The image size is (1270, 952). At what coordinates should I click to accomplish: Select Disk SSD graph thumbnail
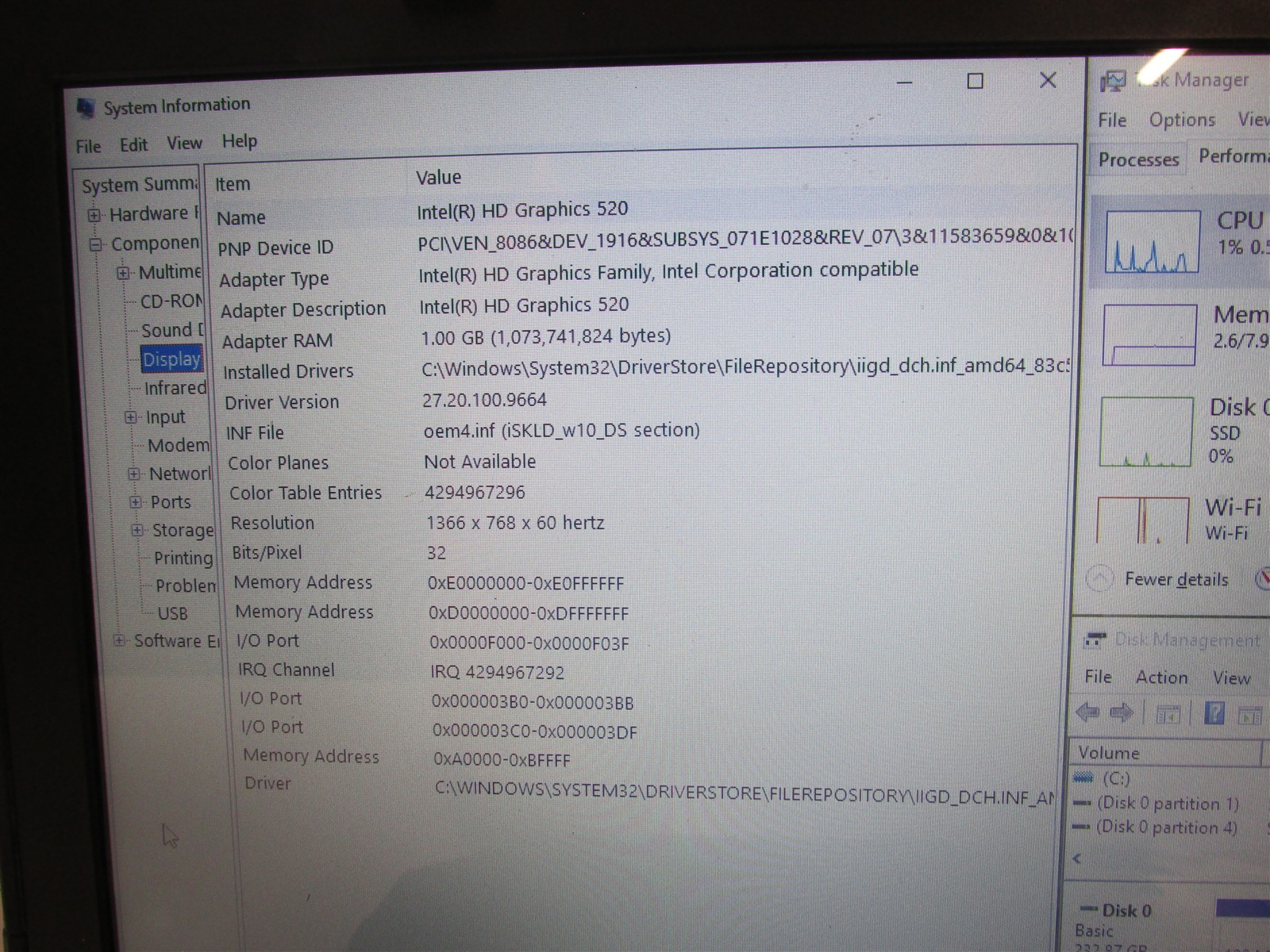tap(1146, 432)
